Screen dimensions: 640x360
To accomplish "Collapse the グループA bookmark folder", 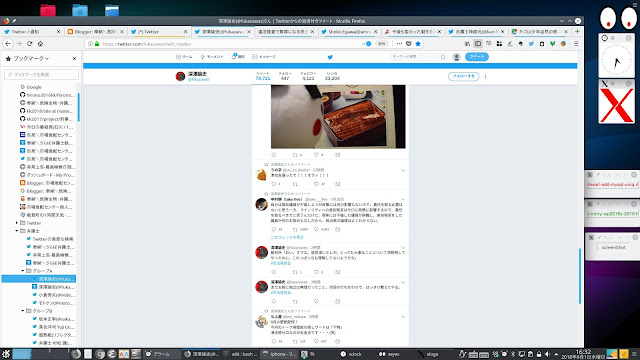I will [x=23, y=271].
